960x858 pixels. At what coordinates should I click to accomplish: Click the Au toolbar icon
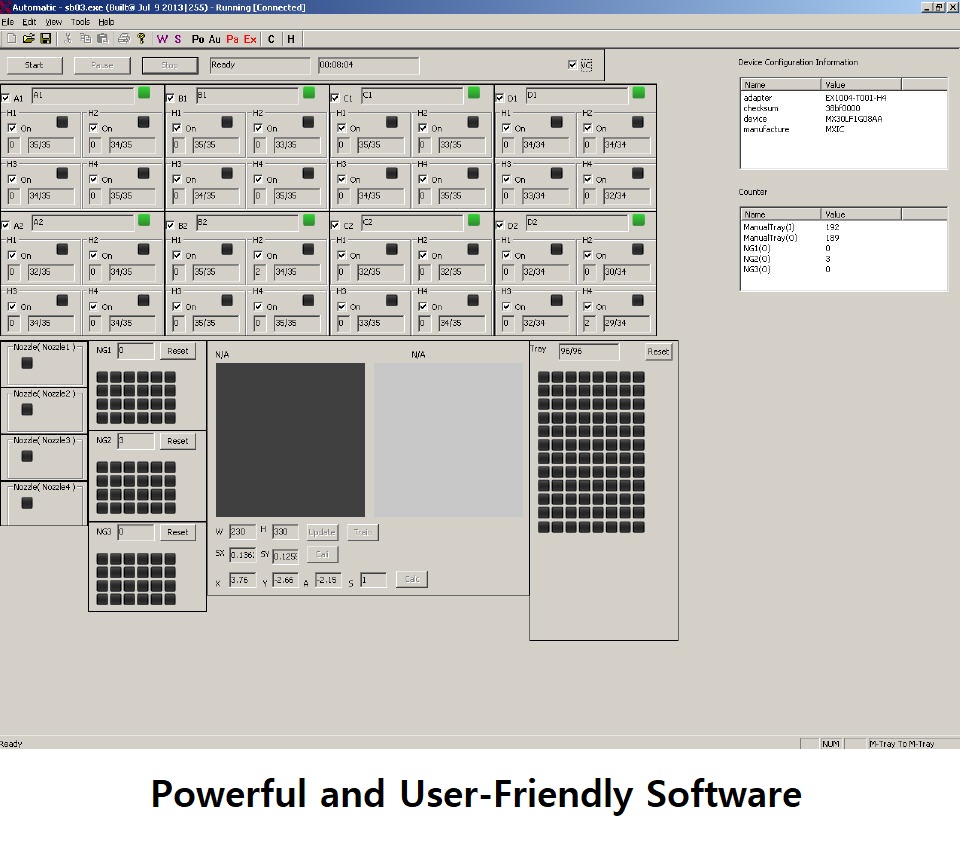pos(215,39)
